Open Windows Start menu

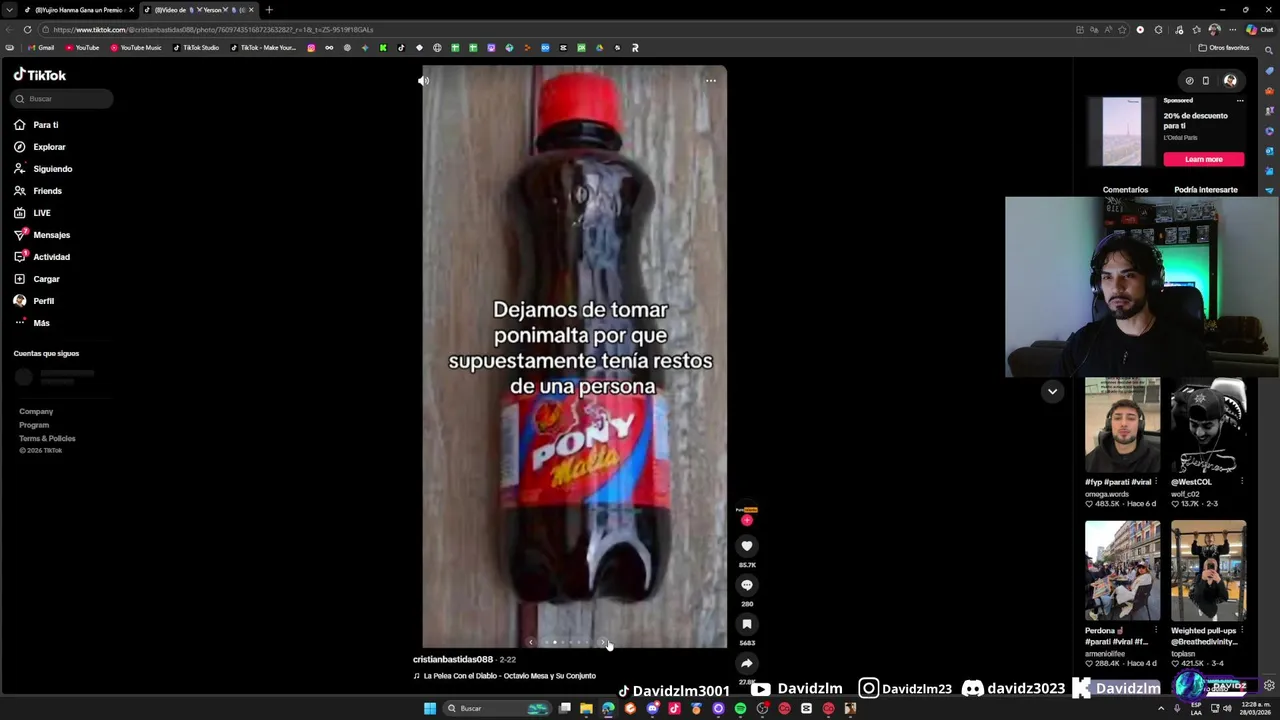pos(430,708)
